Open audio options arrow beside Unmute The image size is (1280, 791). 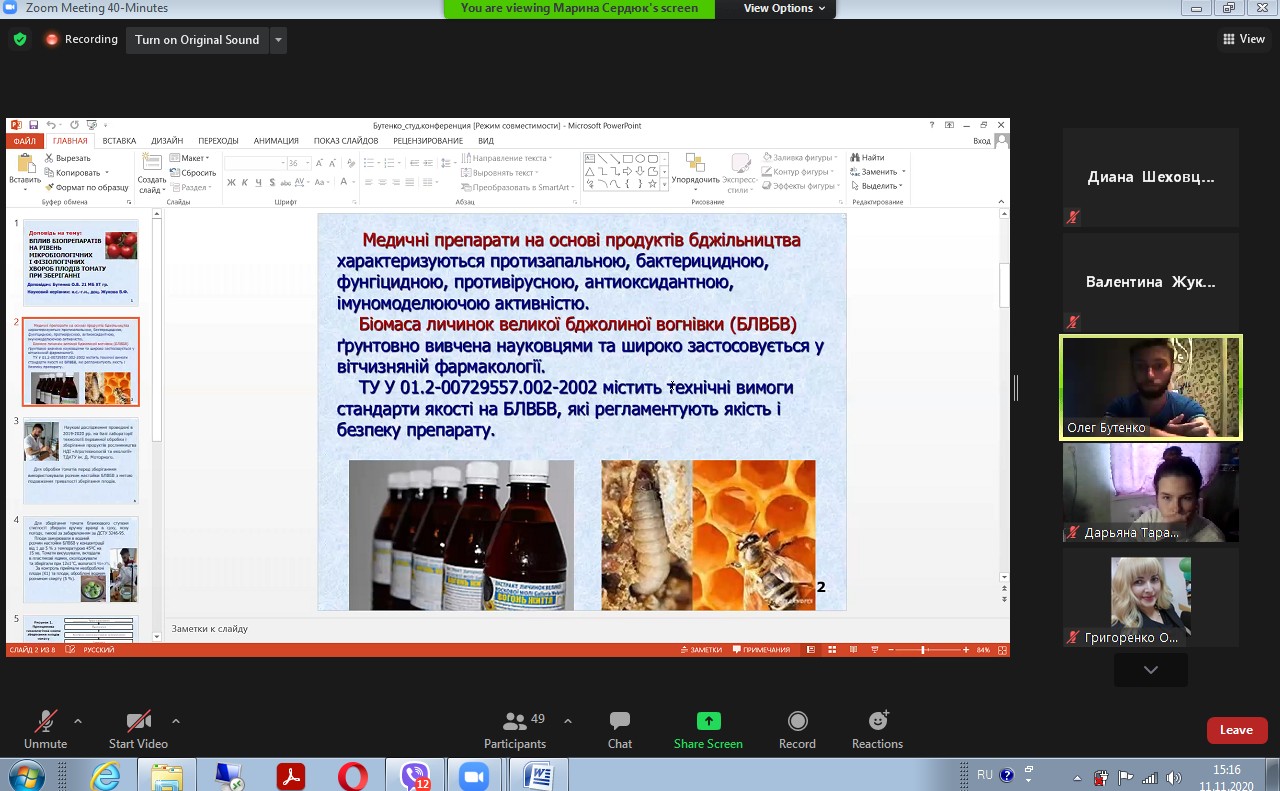[x=78, y=720]
